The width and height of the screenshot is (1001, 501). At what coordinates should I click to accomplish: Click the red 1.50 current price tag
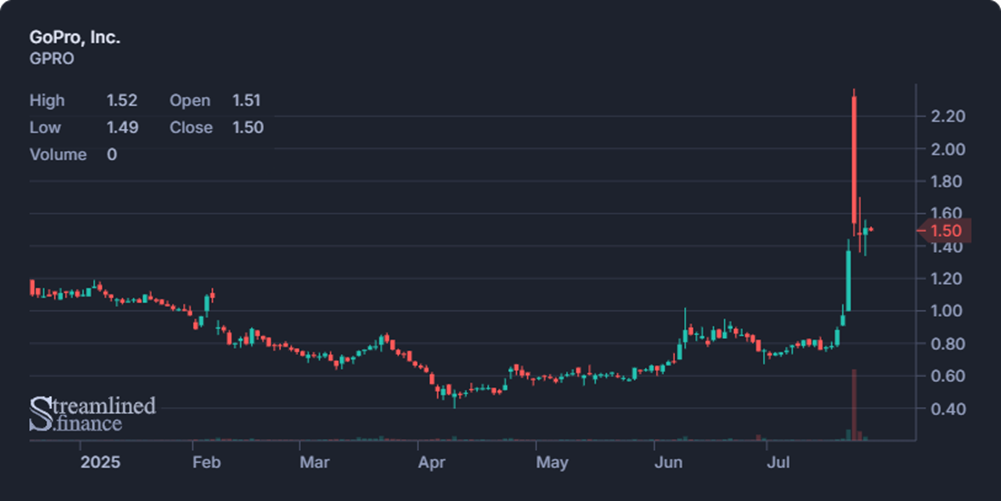pos(945,230)
